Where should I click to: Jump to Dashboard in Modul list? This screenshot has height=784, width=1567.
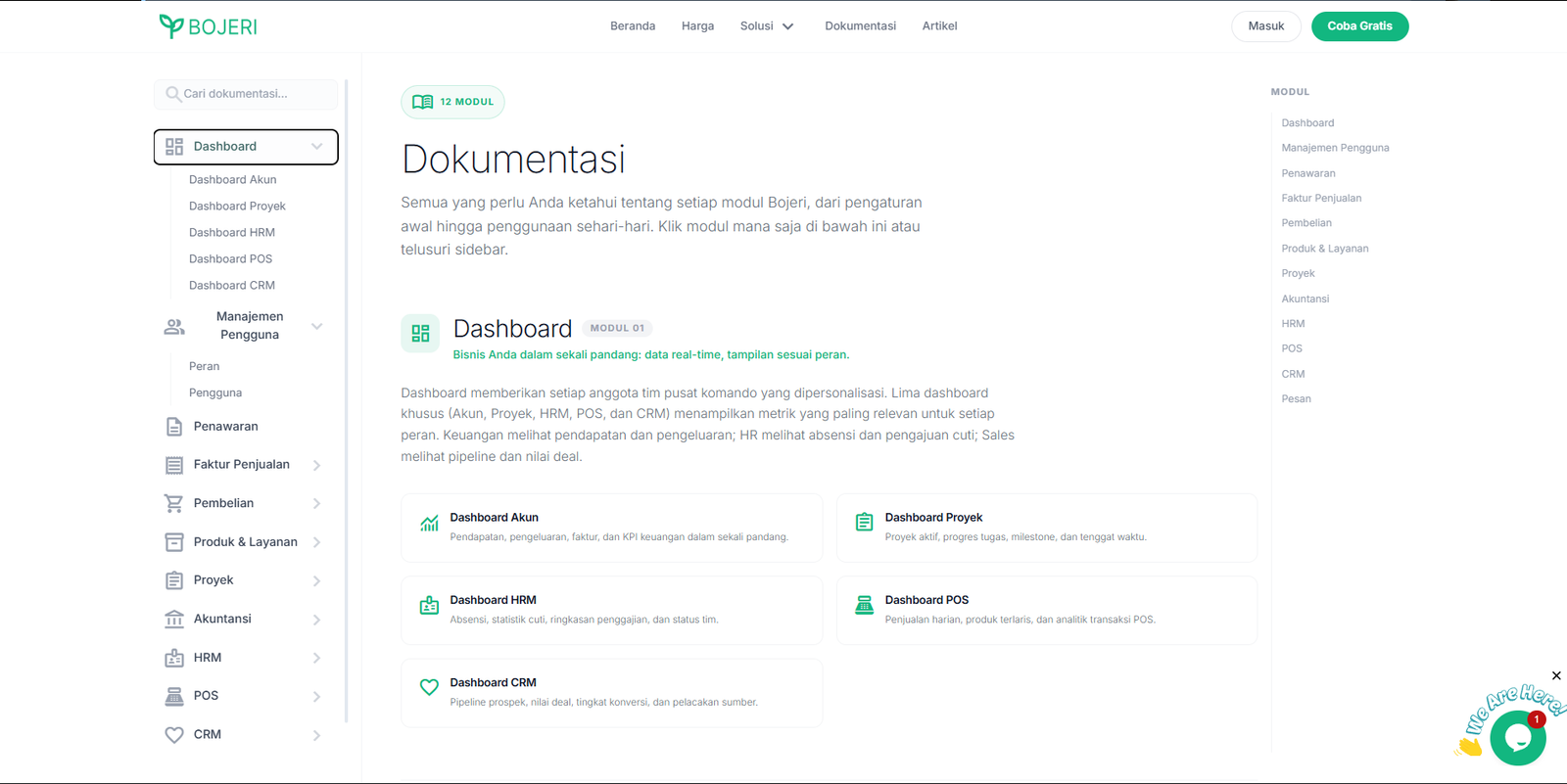pyautogui.click(x=1307, y=123)
